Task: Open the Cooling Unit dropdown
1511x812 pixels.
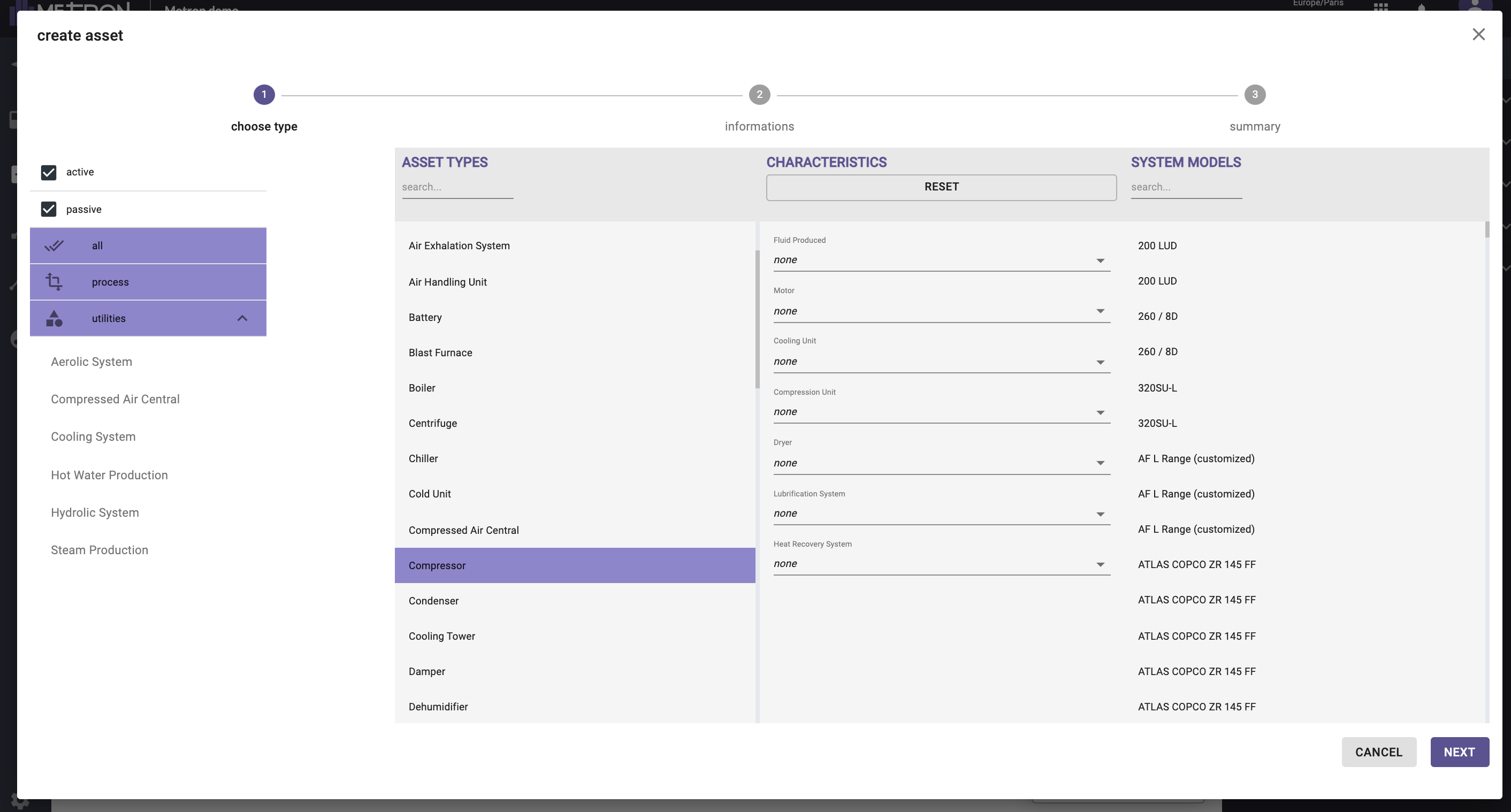Action: pyautogui.click(x=941, y=362)
